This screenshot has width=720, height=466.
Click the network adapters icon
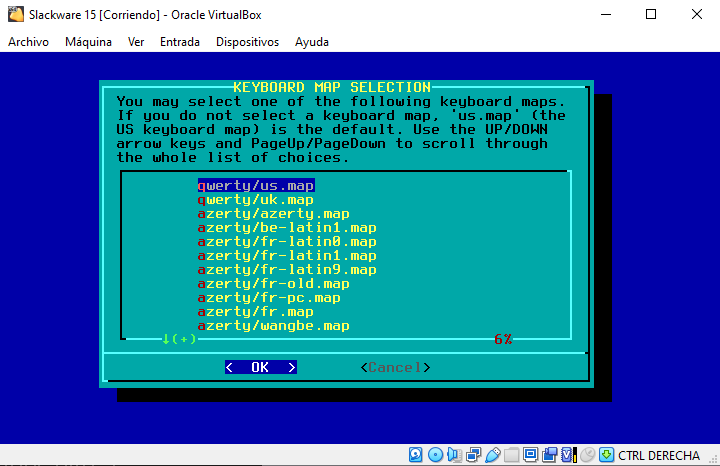(473, 455)
